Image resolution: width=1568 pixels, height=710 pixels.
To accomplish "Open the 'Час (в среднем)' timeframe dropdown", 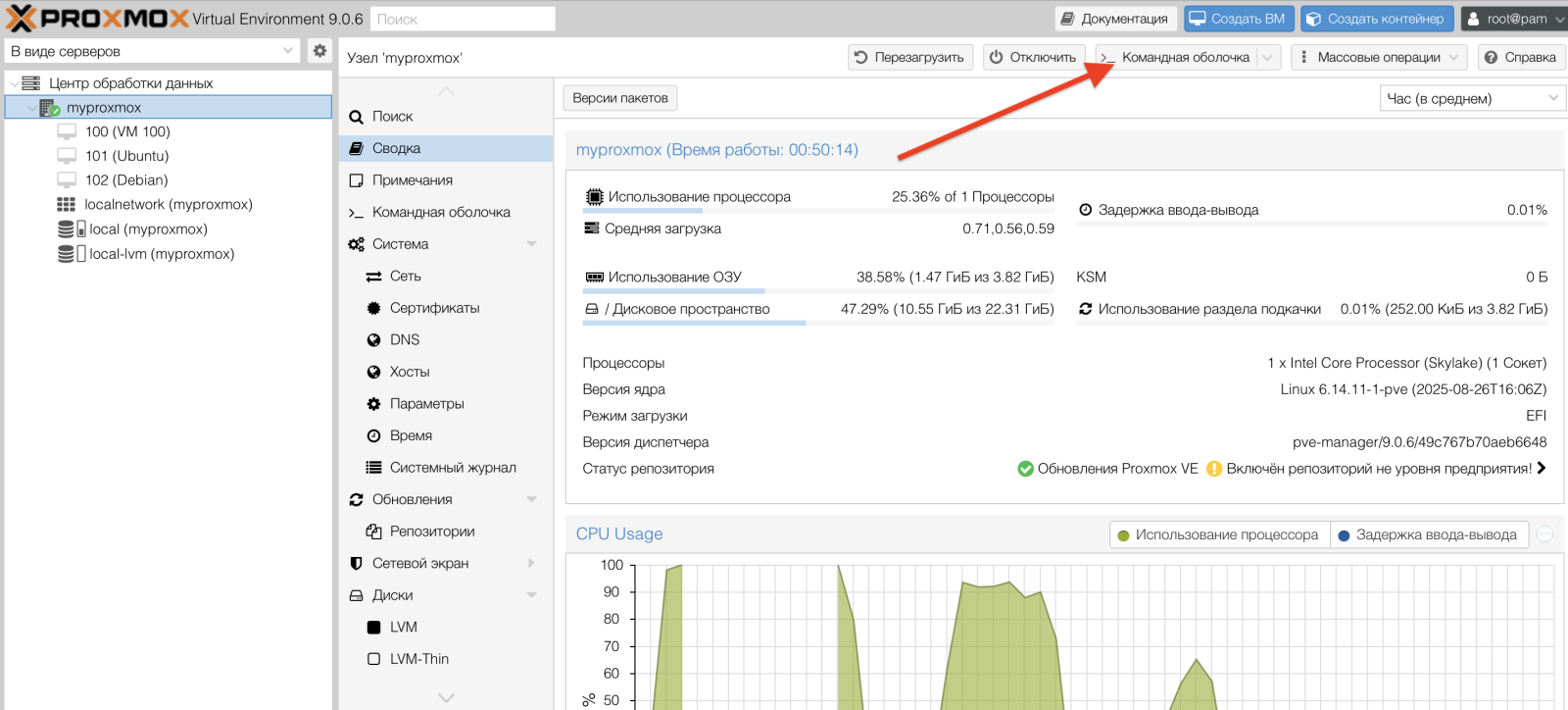I will 1472,98.
